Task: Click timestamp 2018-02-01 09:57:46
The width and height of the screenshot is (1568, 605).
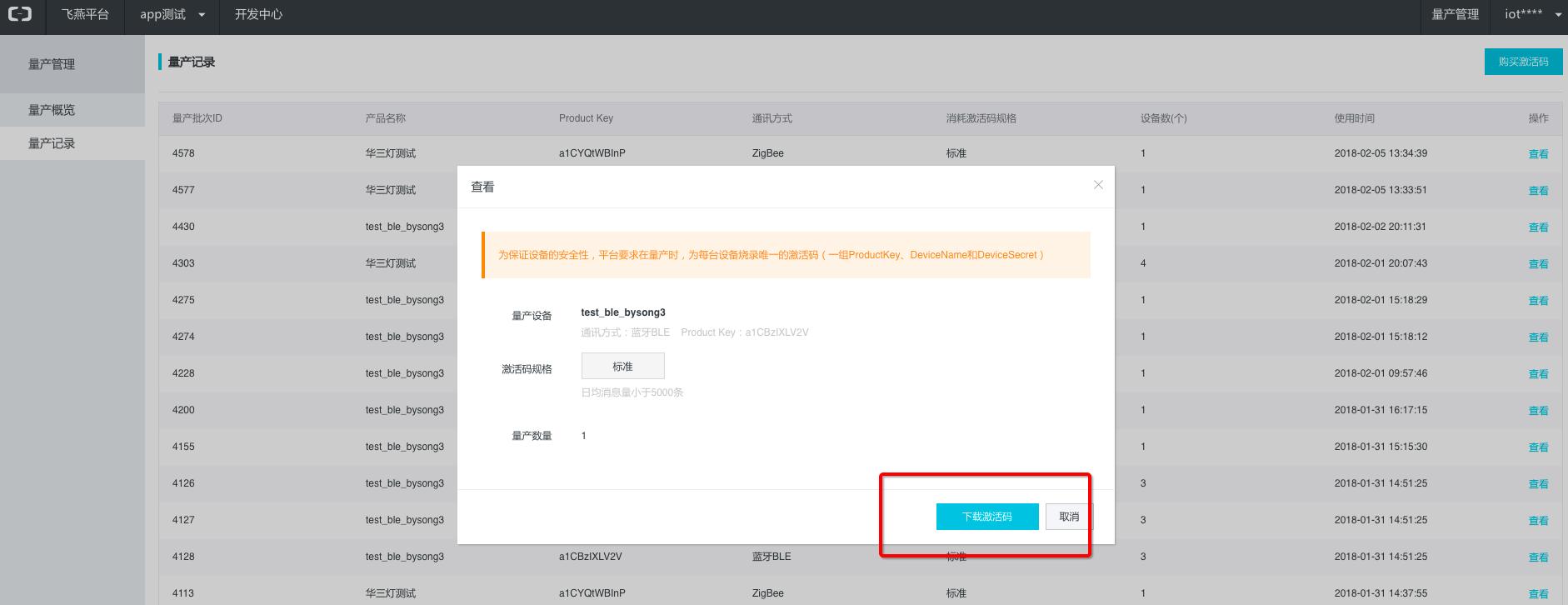Action: 1381,373
